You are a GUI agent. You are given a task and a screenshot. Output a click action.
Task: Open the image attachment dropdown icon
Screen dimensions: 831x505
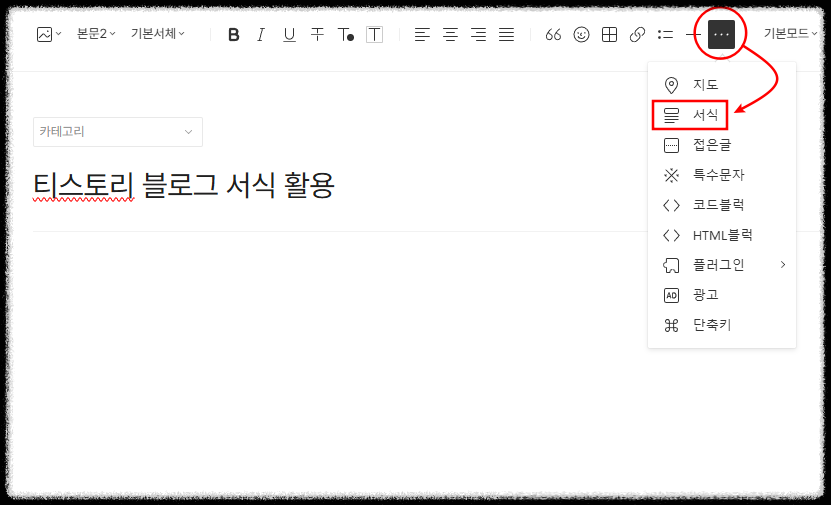click(49, 34)
